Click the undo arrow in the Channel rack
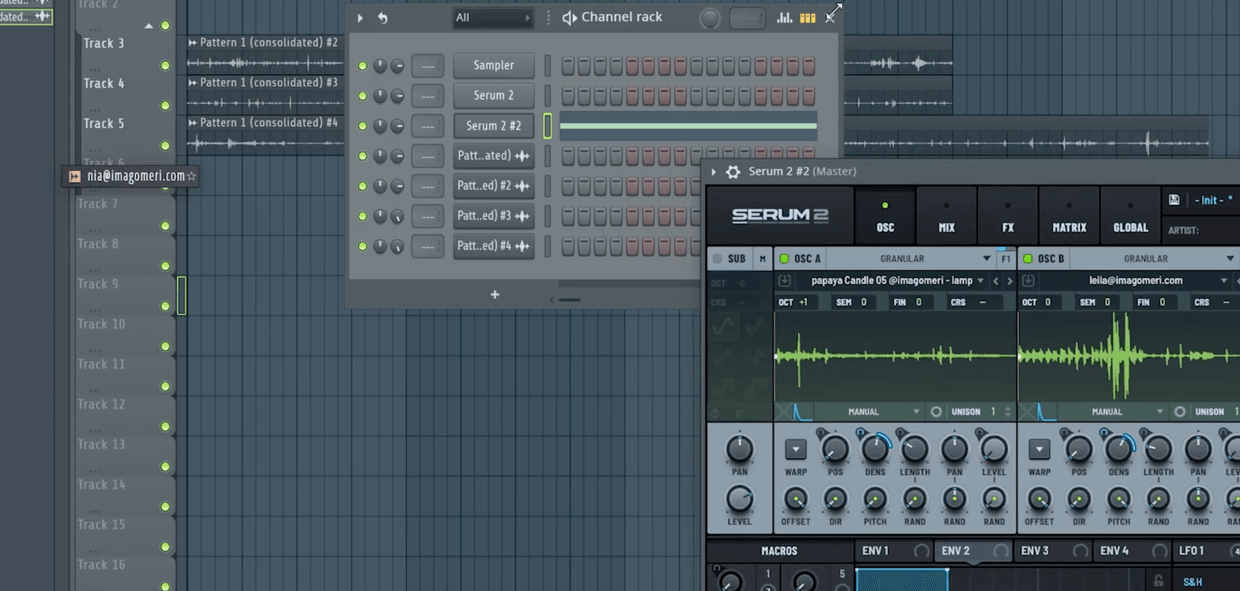 (383, 17)
